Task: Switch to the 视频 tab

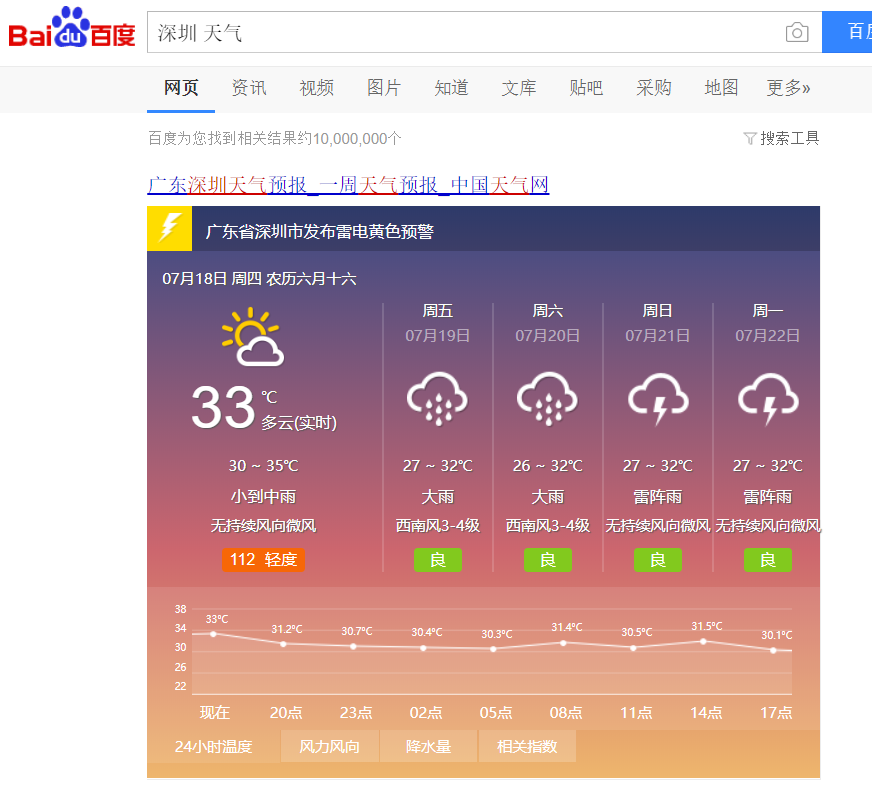Action: 316,88
